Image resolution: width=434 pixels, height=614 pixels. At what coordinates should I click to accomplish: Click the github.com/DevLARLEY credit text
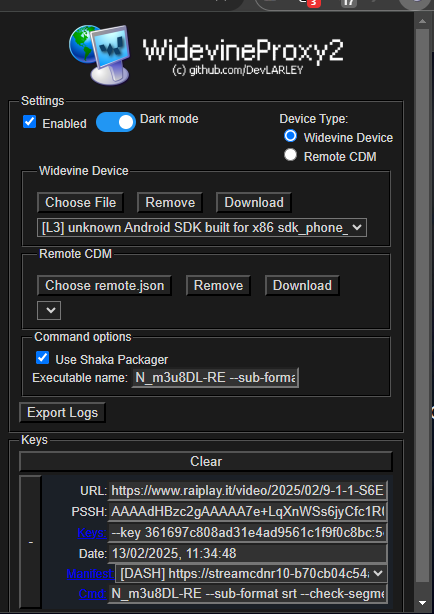coord(237,70)
